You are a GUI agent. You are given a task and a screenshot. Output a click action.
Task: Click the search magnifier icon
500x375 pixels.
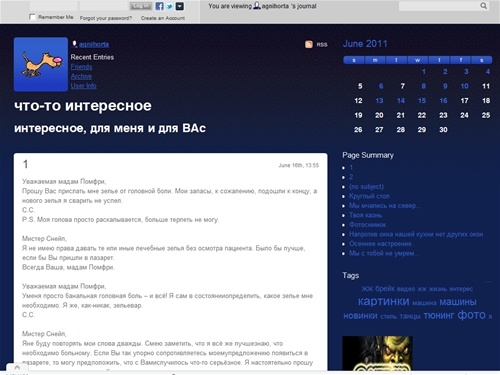coord(483,6)
